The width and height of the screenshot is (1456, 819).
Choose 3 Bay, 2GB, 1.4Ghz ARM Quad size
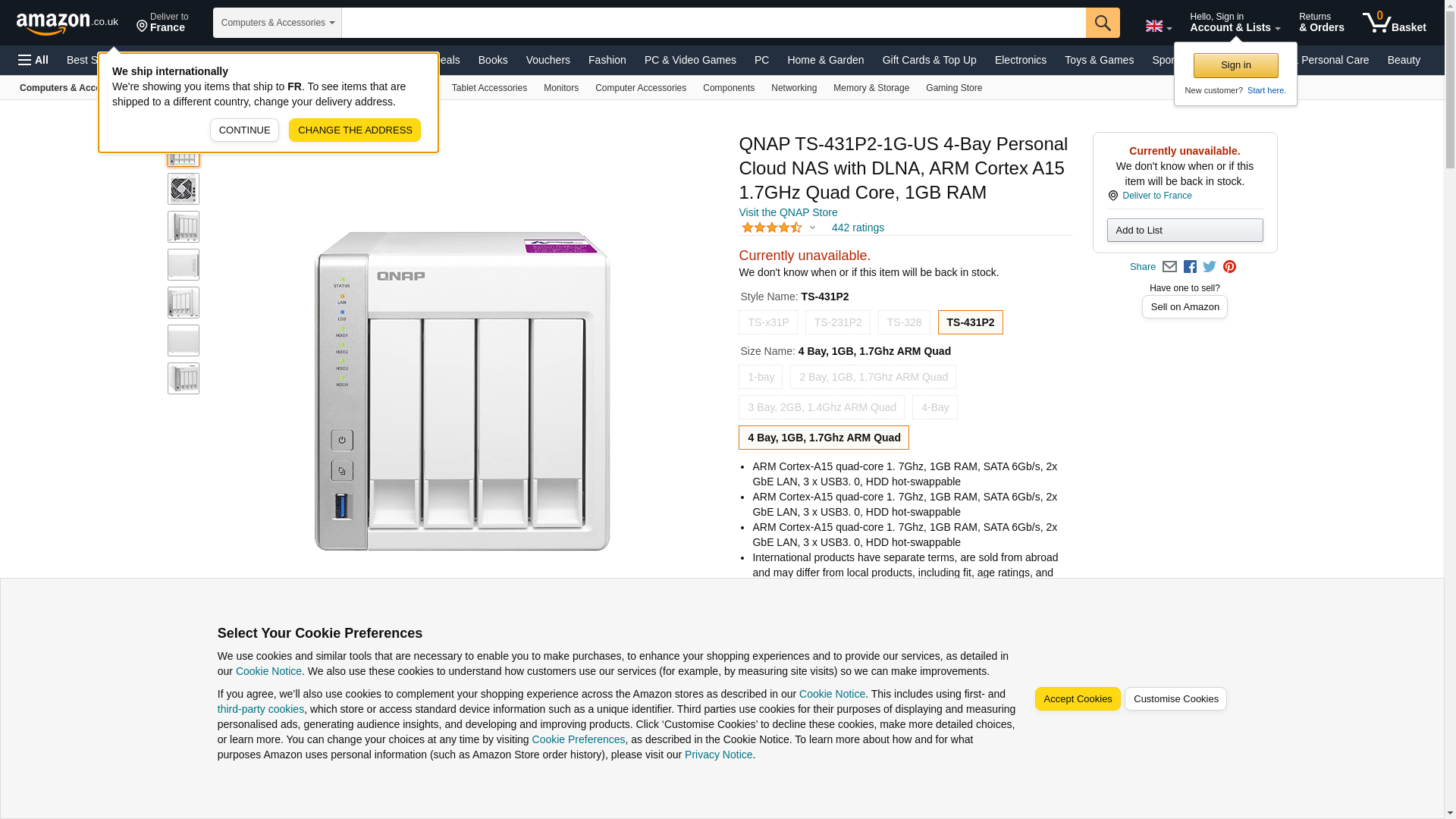821,407
